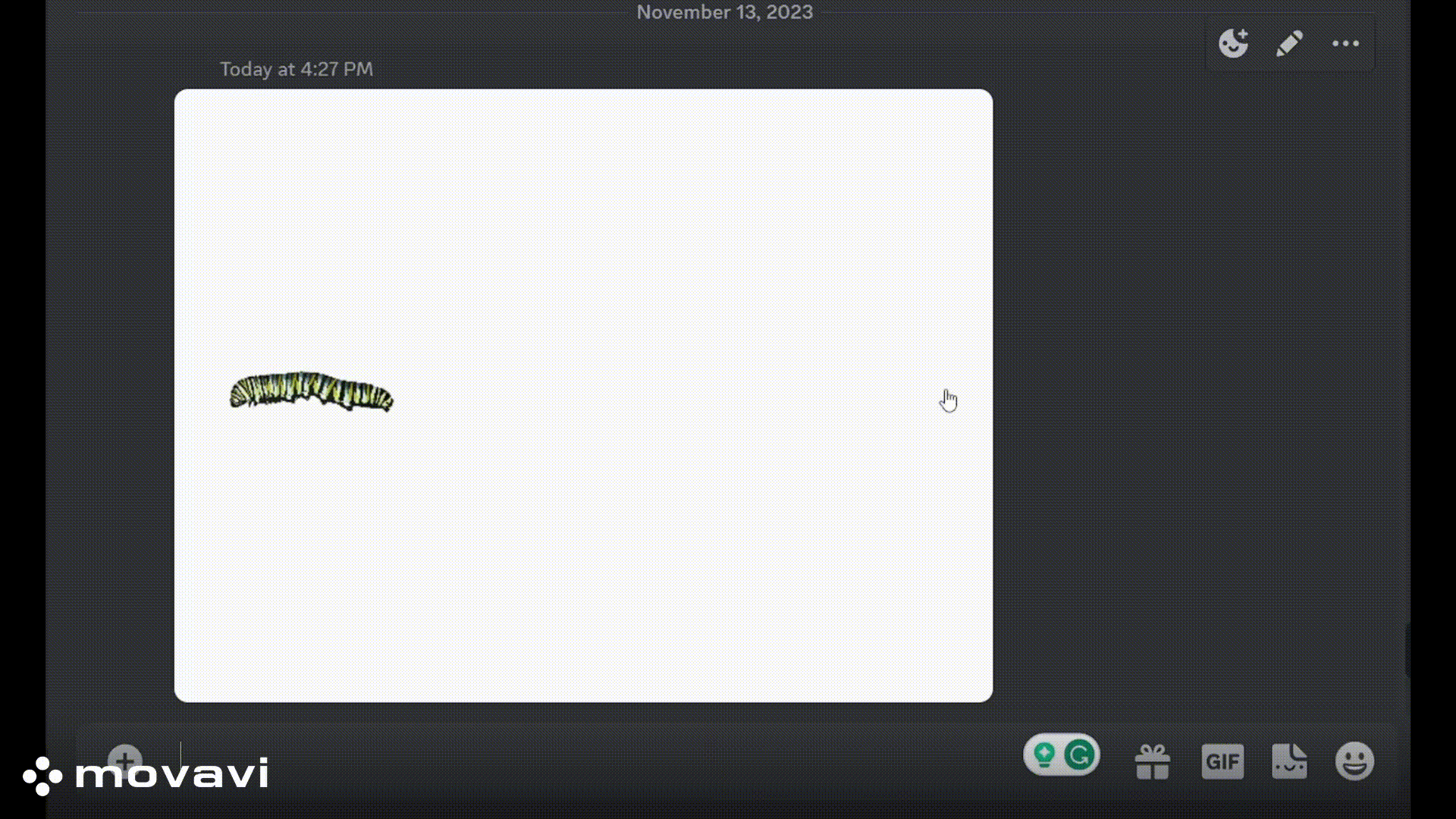Open the caterpillar GIF message
This screenshot has height=819, width=1456.
(x=582, y=394)
